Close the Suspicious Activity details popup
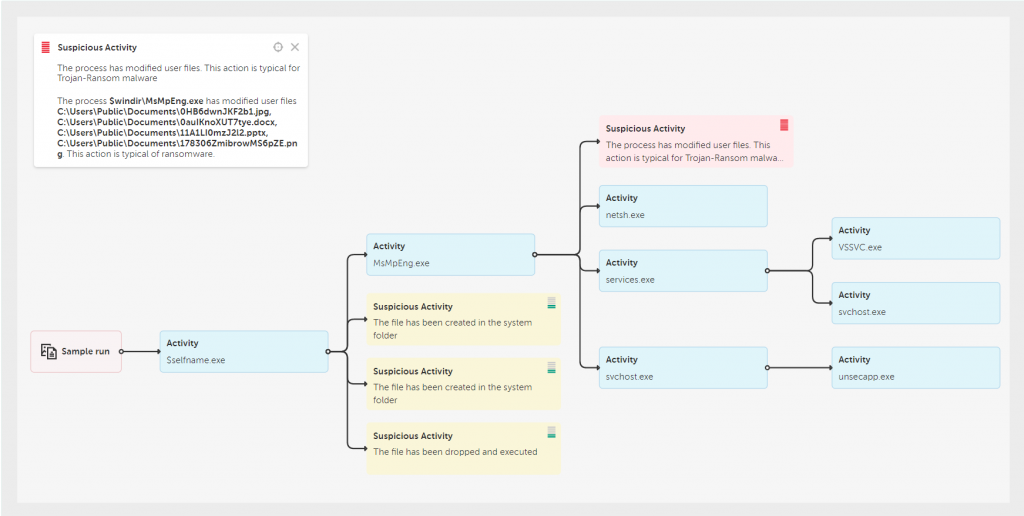The height and width of the screenshot is (516, 1024). tap(295, 47)
